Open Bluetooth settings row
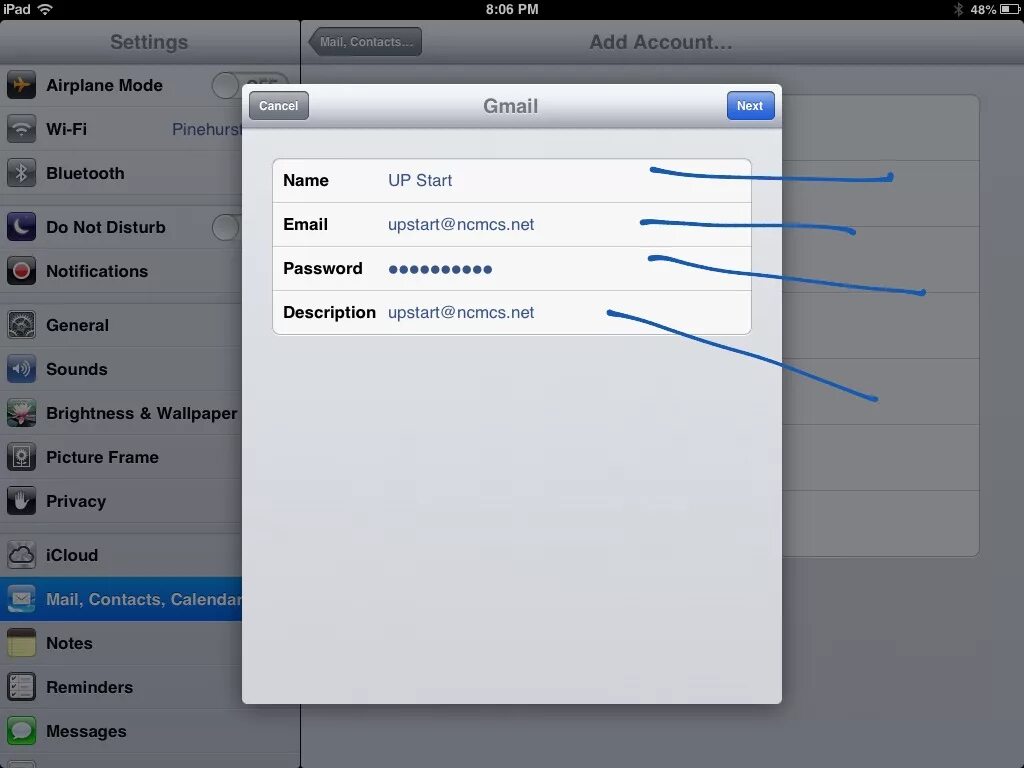This screenshot has height=768, width=1024. 121,173
